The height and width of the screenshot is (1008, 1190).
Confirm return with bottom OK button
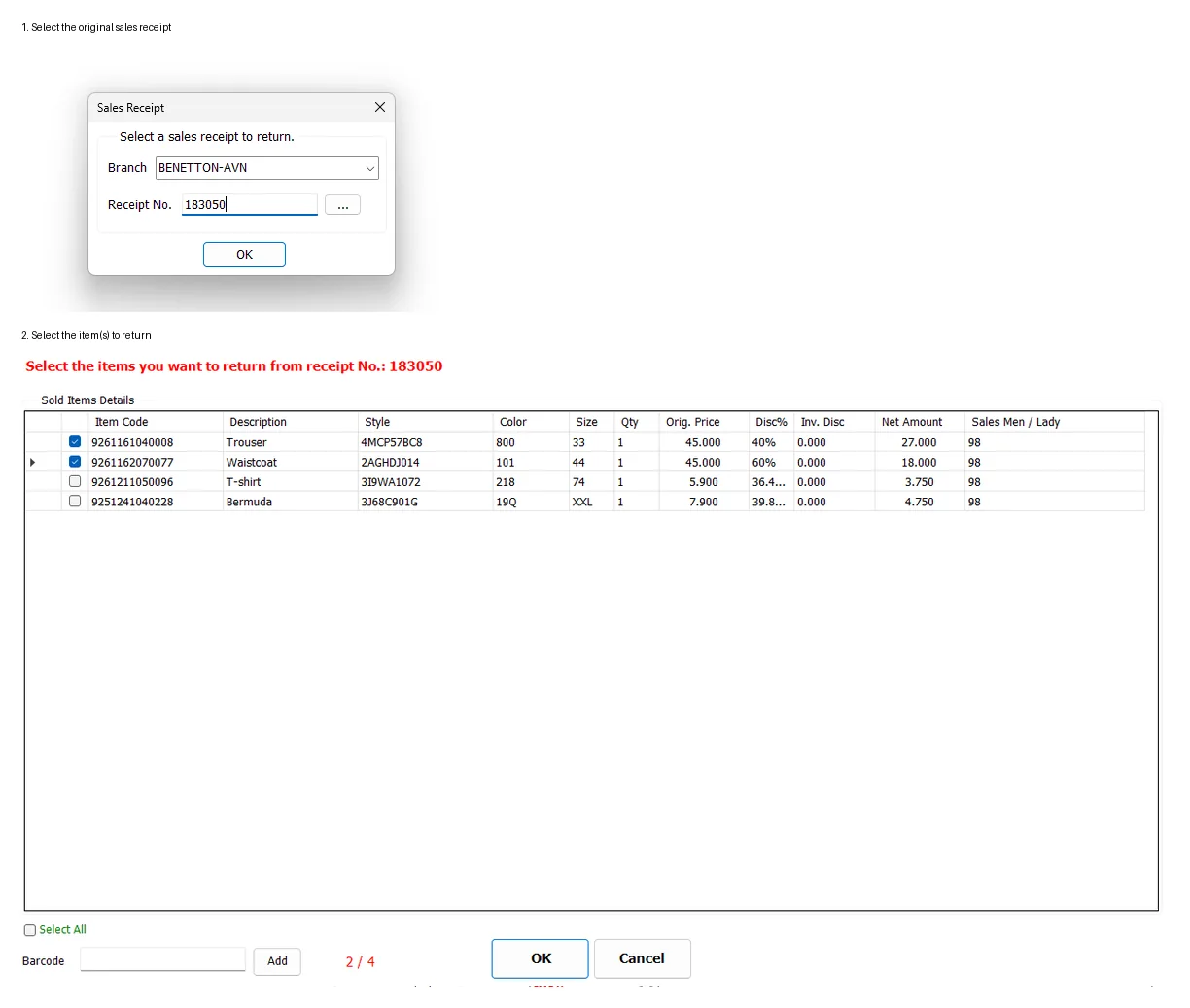(x=540, y=958)
